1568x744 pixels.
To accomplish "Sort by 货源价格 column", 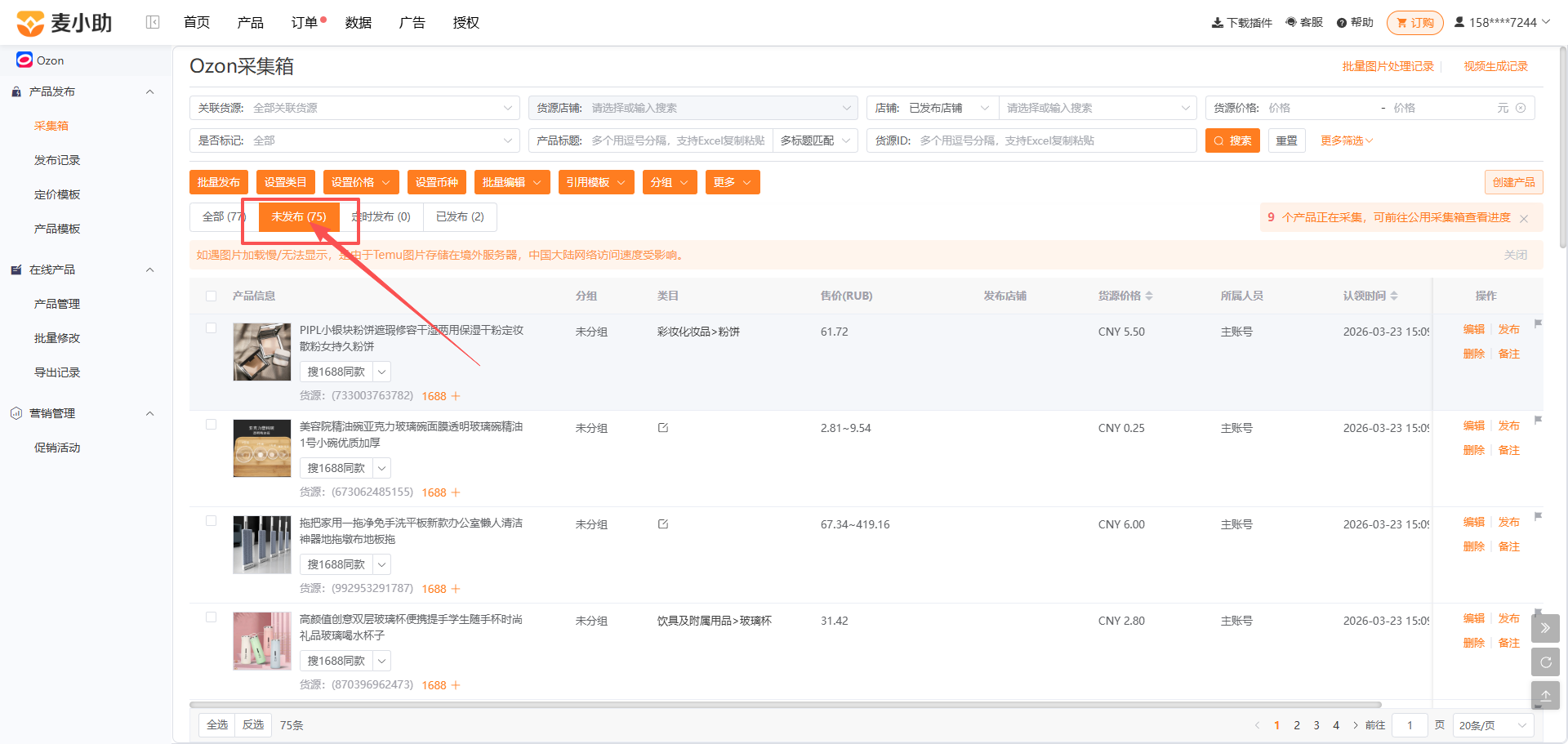I will [1149, 296].
